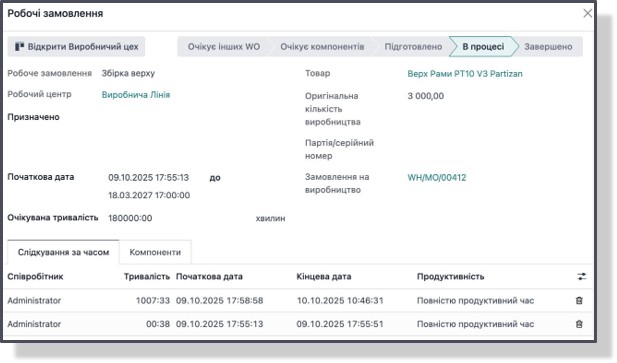This screenshot has height=363, width=617.
Task: Set status to Очікує інших WO
Action: click(224, 47)
